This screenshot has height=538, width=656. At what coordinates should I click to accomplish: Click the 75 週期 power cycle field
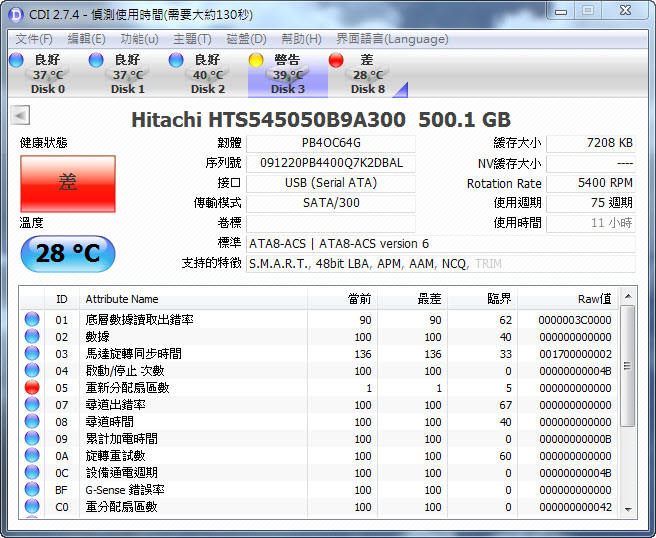click(x=591, y=203)
